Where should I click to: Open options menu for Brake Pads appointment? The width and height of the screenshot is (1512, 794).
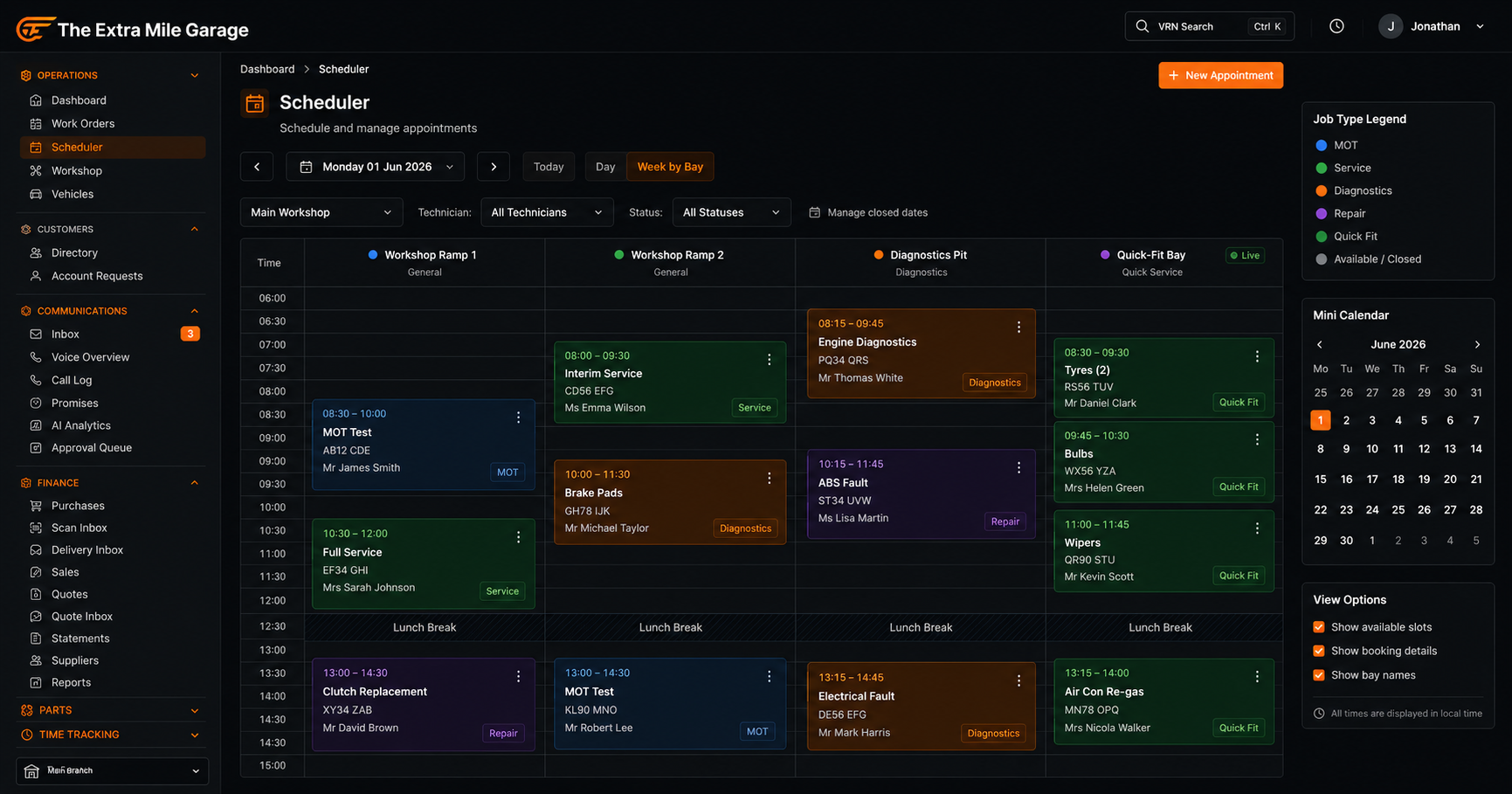click(769, 478)
